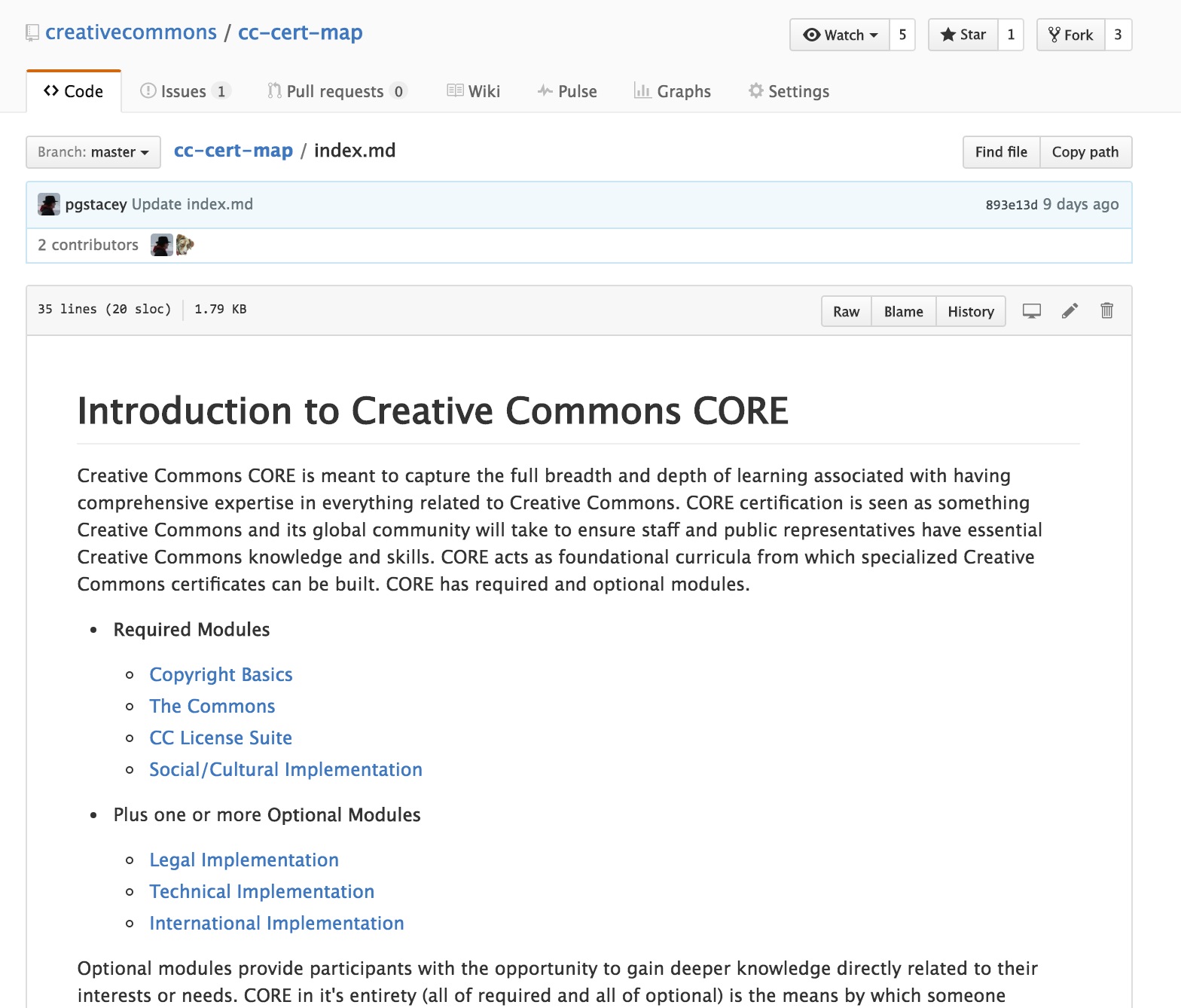1181x1008 pixels.
Task: Click the trash delete file icon
Action: pyautogui.click(x=1106, y=311)
